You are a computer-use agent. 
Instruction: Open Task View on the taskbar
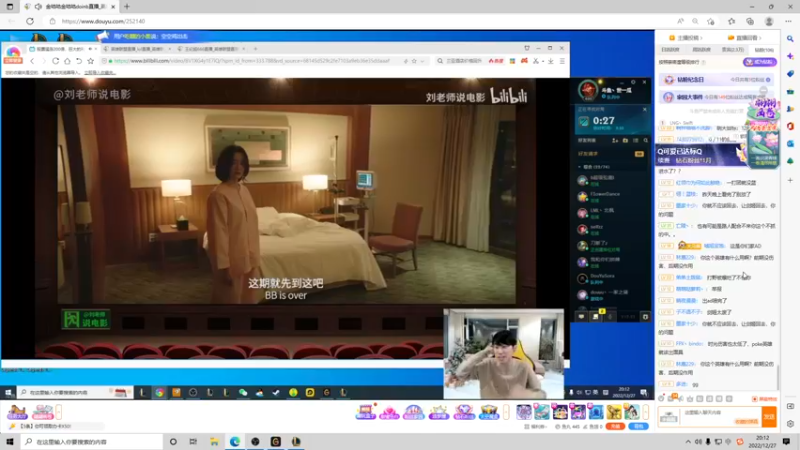click(x=193, y=442)
